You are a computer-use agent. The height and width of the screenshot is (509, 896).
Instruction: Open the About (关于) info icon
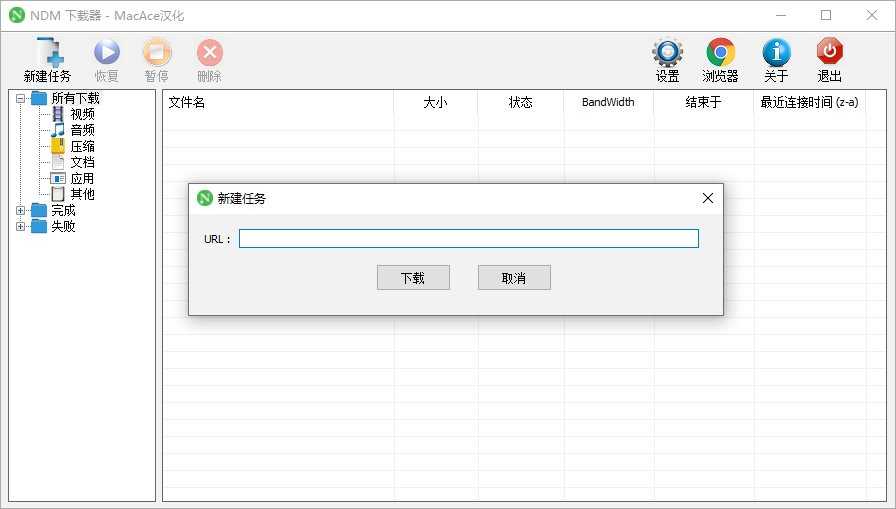tap(776, 54)
